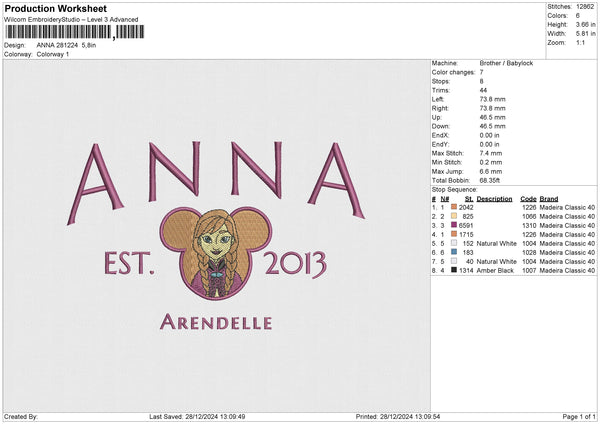This screenshot has width=600, height=424.
Task: Click the Min Stitch value '0.2 mm'
Action: click(x=491, y=162)
